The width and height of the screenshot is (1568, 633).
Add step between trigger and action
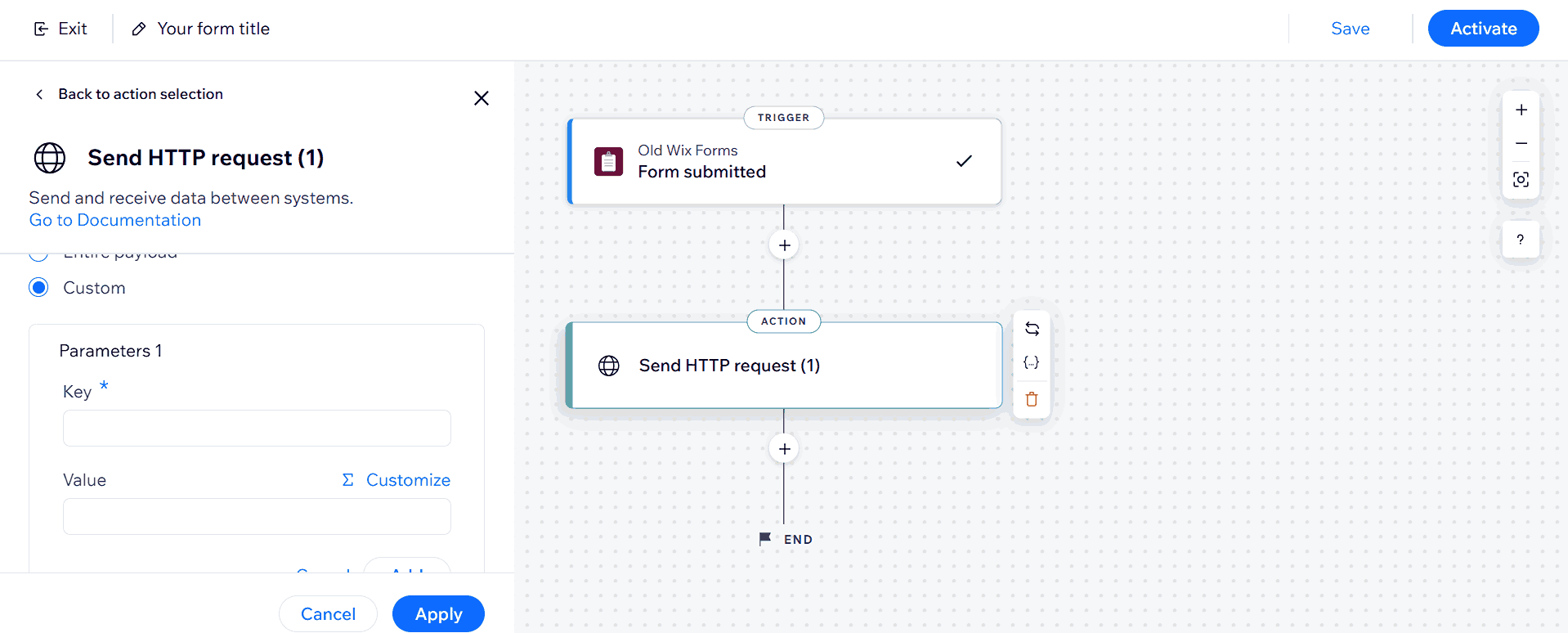click(784, 245)
